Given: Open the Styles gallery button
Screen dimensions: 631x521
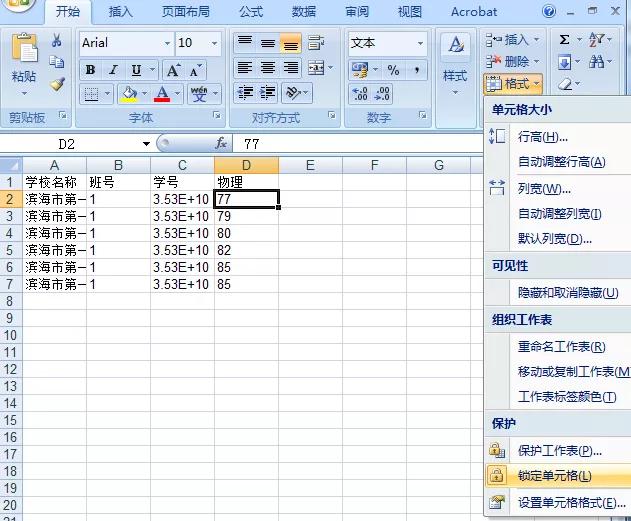Looking at the screenshot, I should [455, 64].
